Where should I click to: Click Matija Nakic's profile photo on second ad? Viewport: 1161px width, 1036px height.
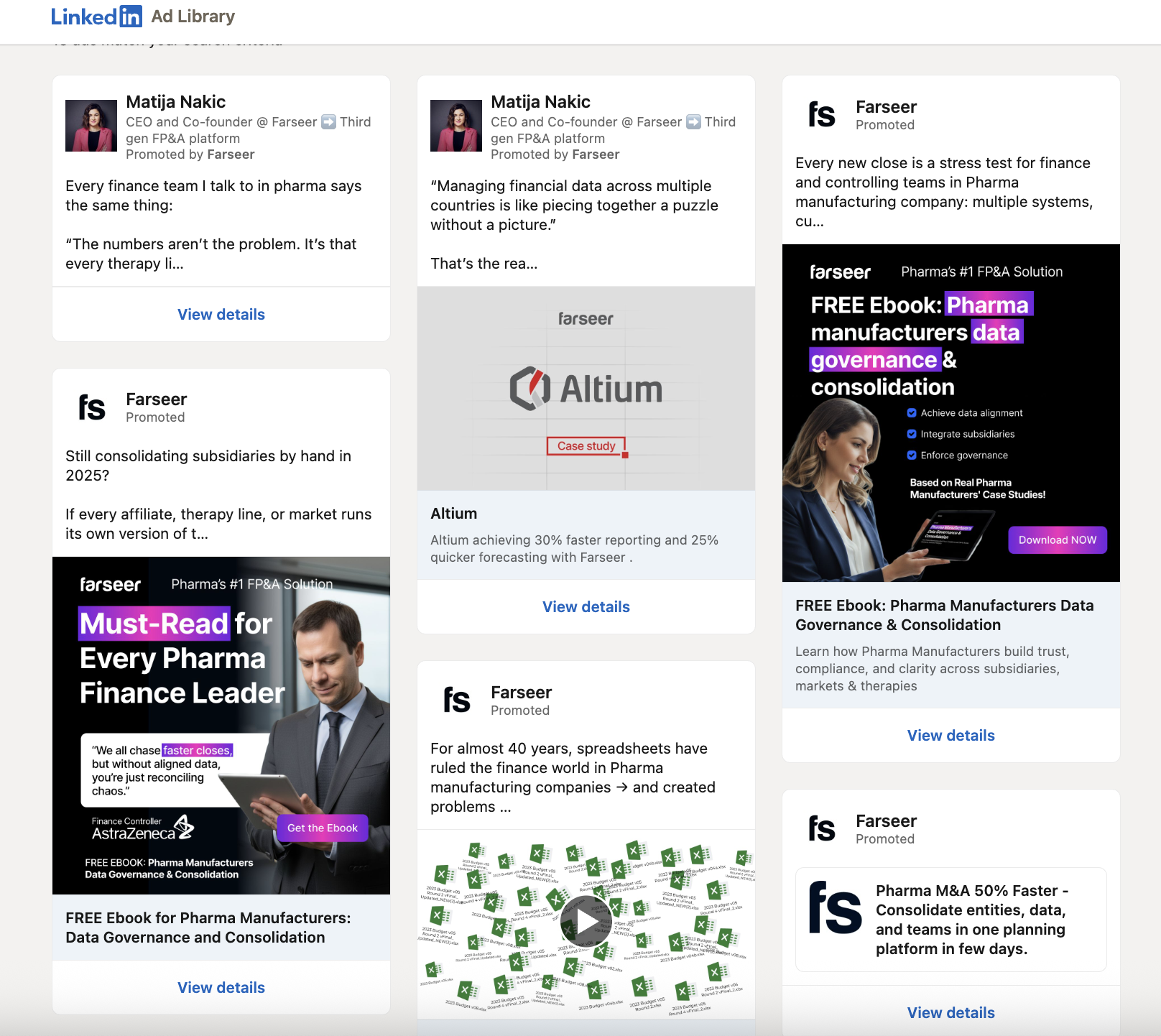[454, 126]
